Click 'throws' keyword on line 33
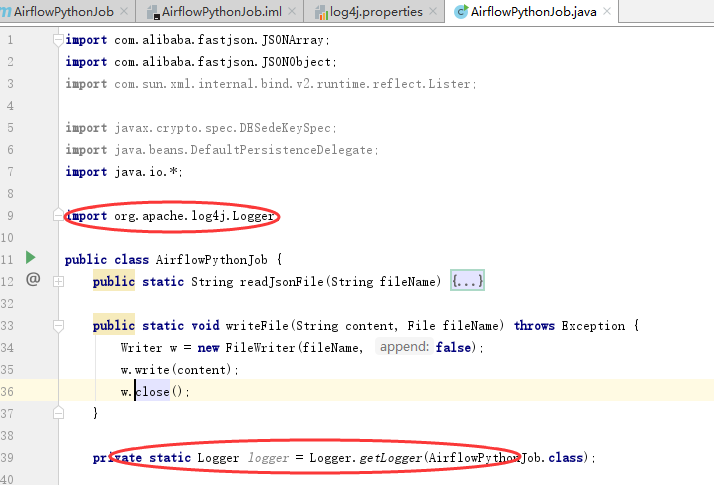The height and width of the screenshot is (485, 714). coord(534,326)
